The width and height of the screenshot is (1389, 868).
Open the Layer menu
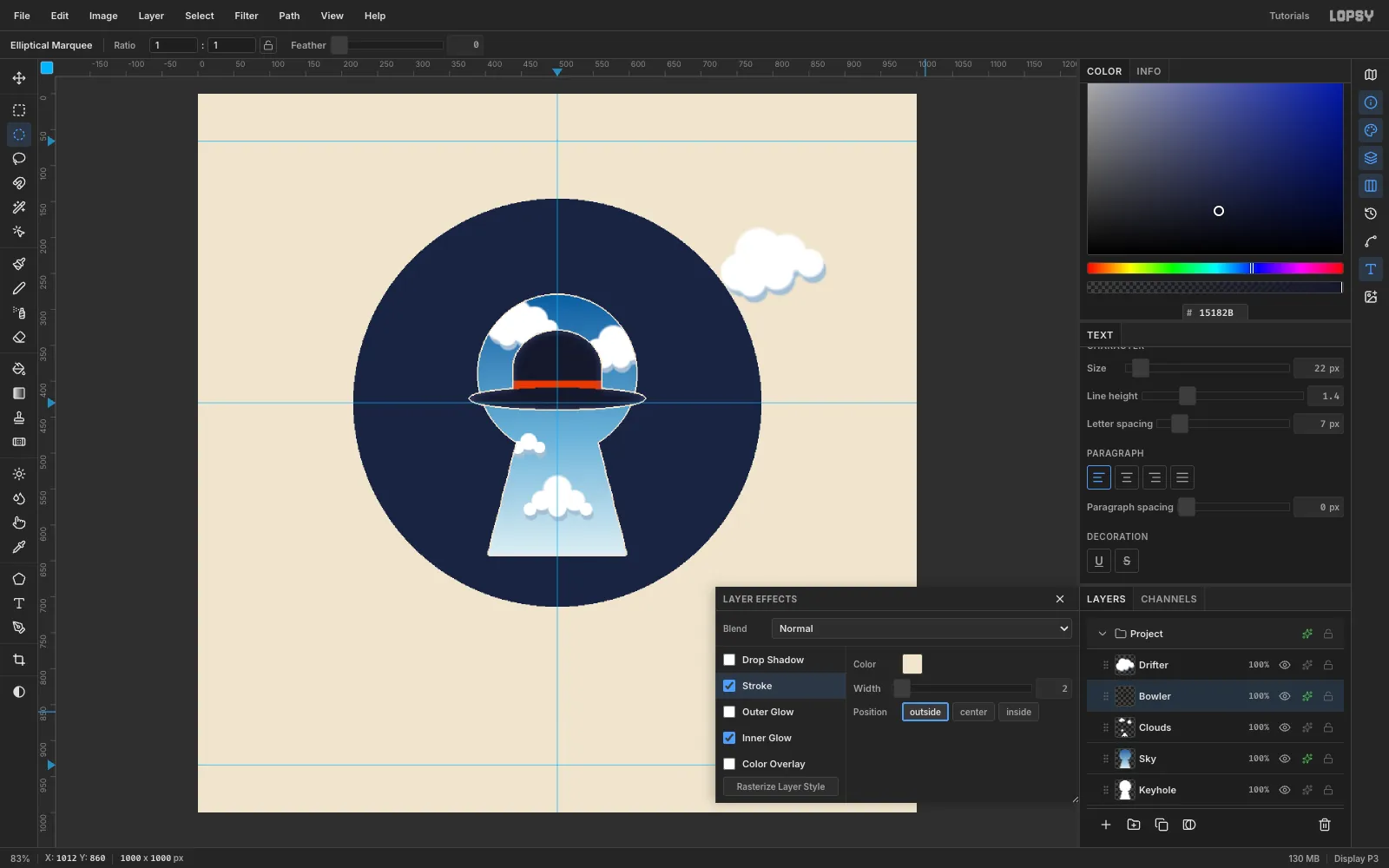tap(151, 16)
